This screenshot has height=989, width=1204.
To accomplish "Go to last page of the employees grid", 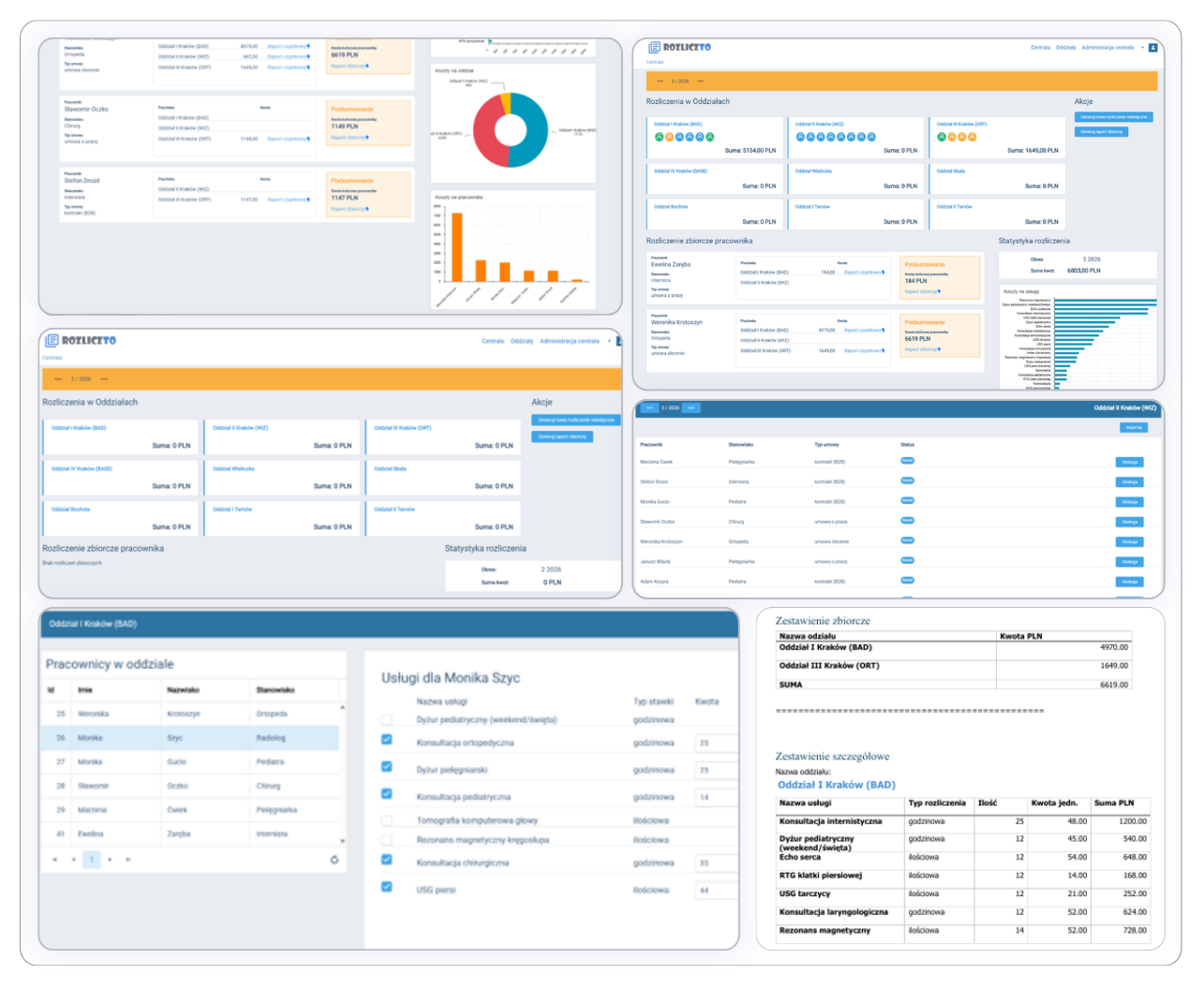I will (x=128, y=859).
